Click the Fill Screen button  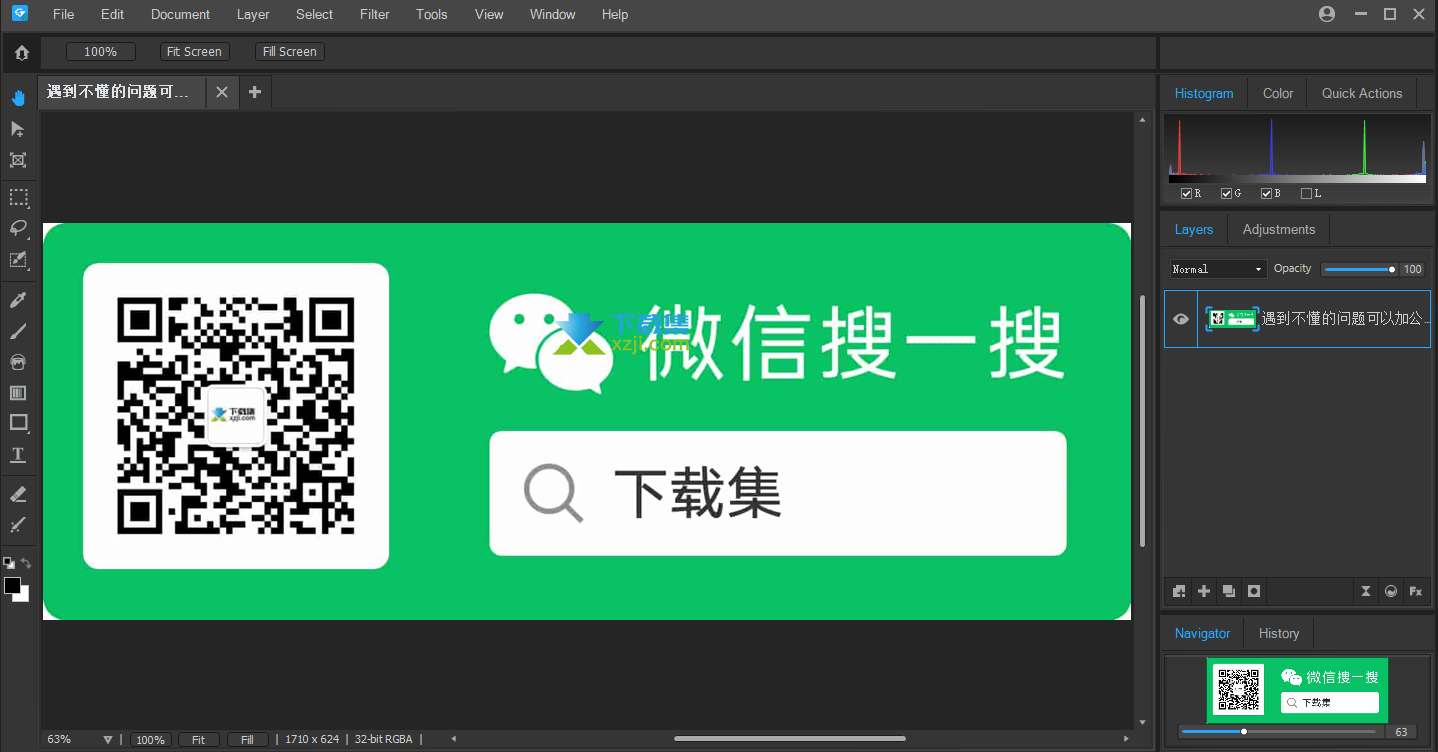coord(289,52)
